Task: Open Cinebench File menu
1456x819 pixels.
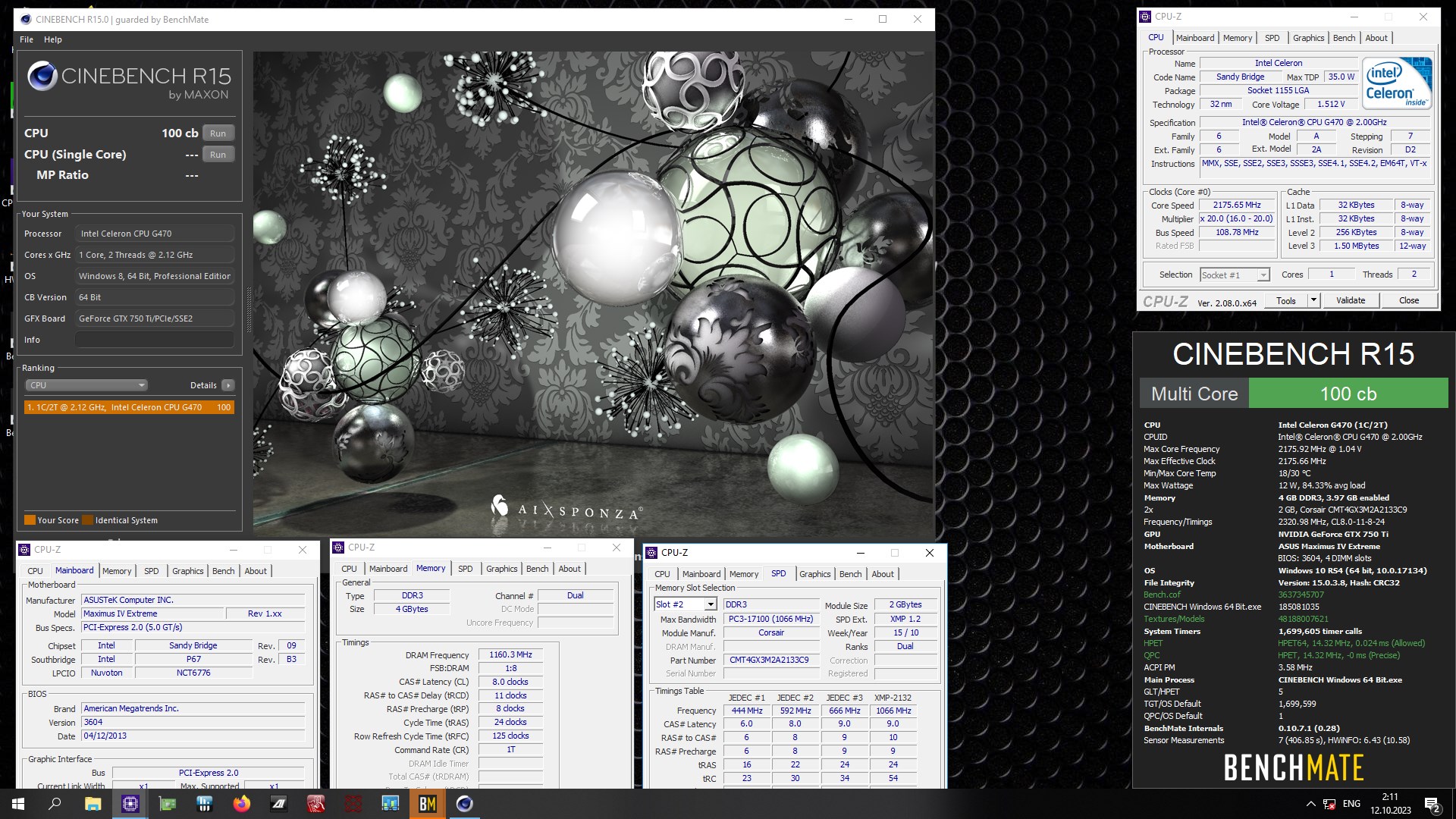Action: pyautogui.click(x=27, y=39)
